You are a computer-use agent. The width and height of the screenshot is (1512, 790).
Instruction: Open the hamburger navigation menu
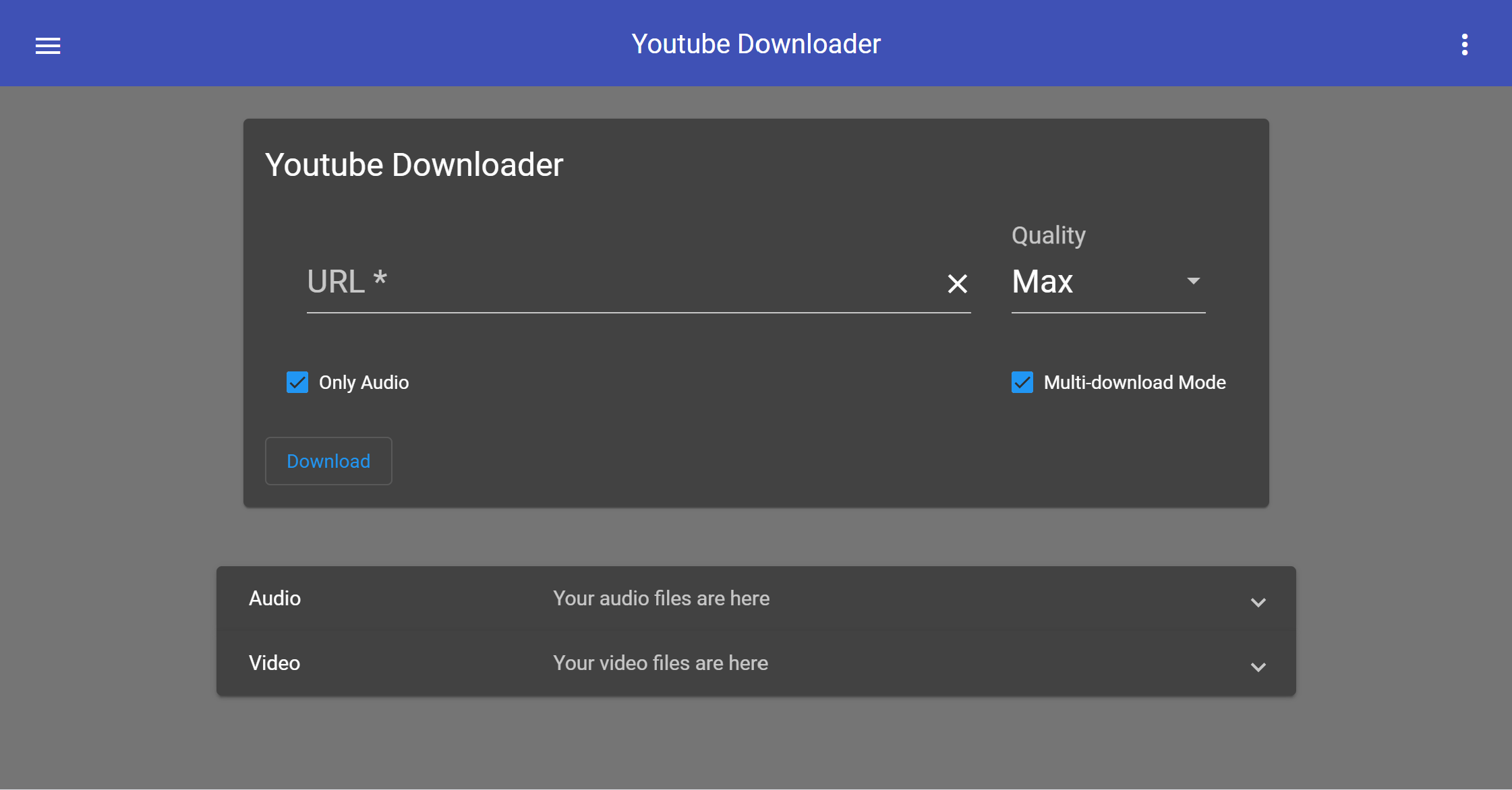click(x=48, y=45)
